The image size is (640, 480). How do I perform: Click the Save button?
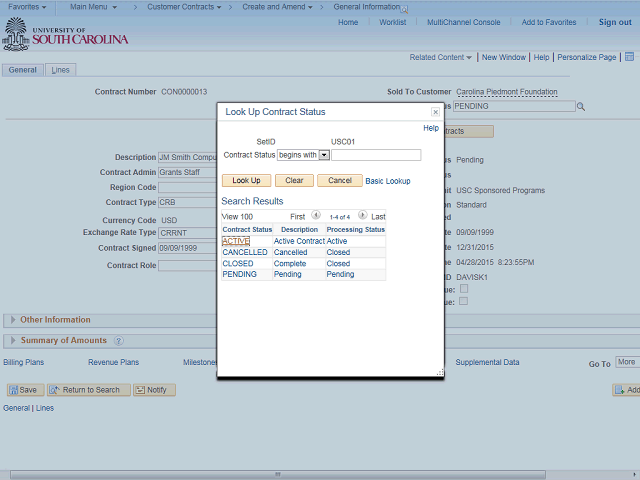(25, 390)
